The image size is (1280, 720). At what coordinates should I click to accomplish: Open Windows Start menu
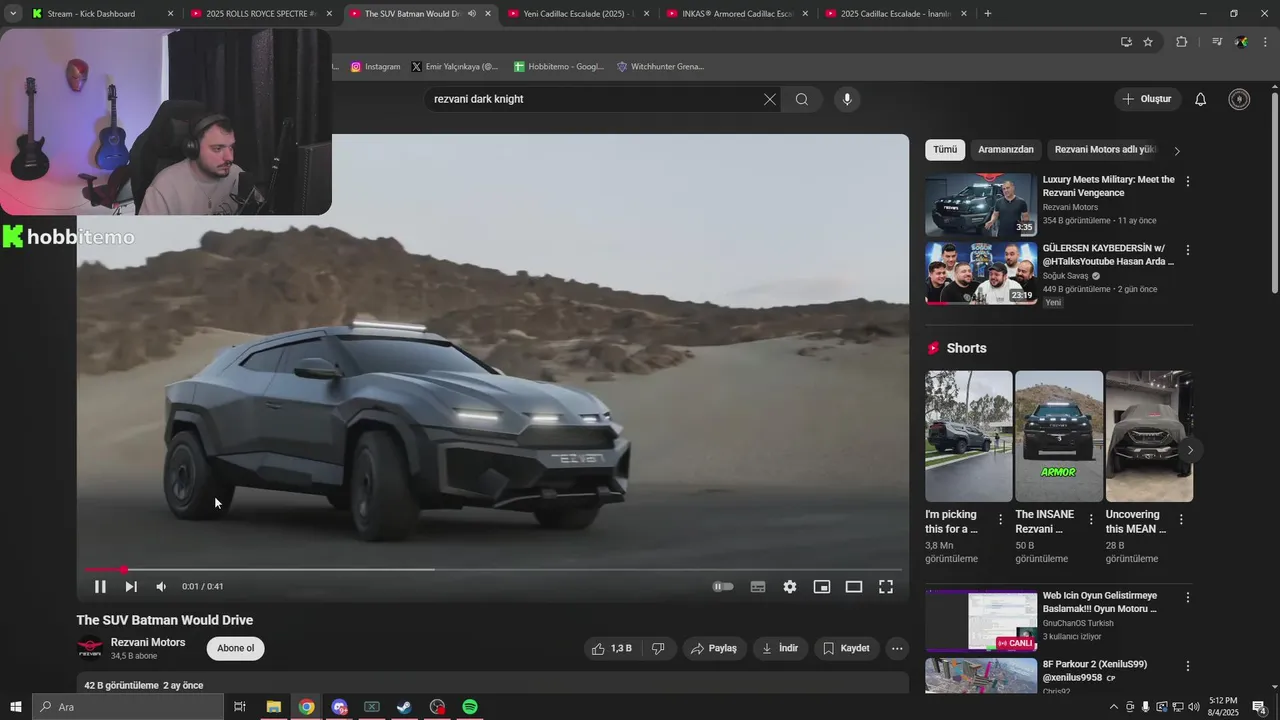point(15,707)
